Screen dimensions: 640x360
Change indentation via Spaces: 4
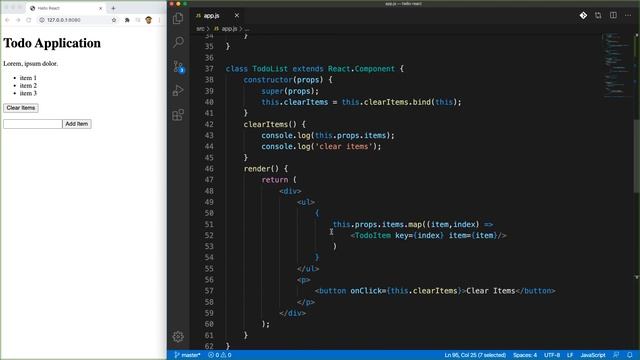525,355
